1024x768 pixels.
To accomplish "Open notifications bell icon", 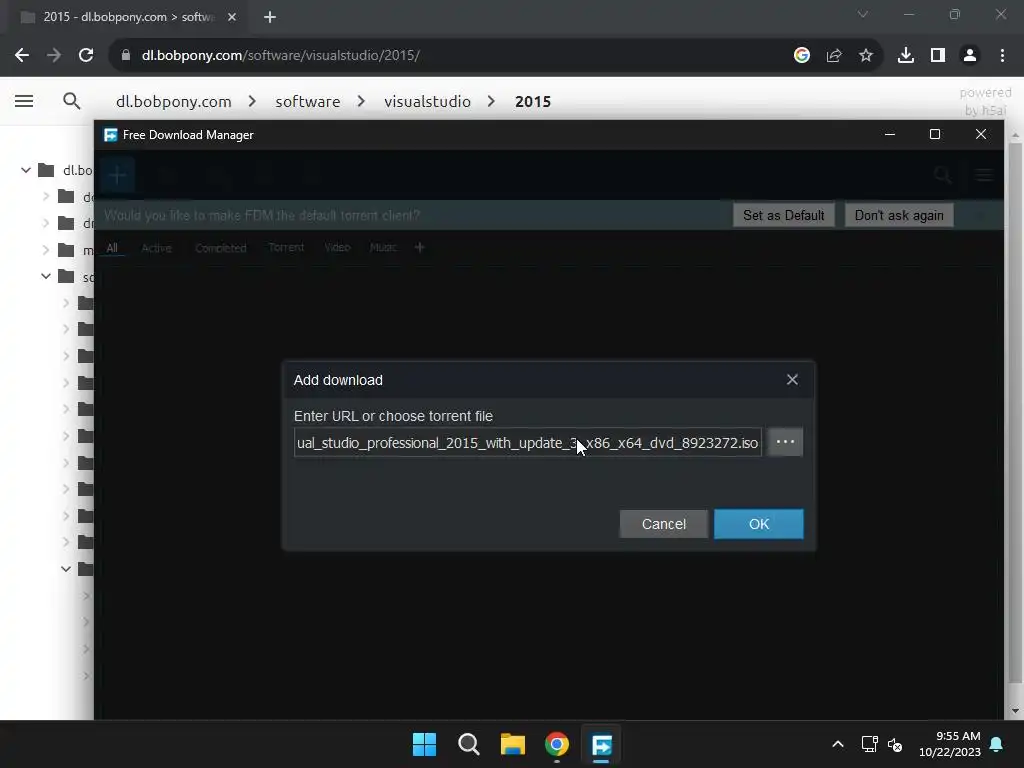I will click(997, 744).
